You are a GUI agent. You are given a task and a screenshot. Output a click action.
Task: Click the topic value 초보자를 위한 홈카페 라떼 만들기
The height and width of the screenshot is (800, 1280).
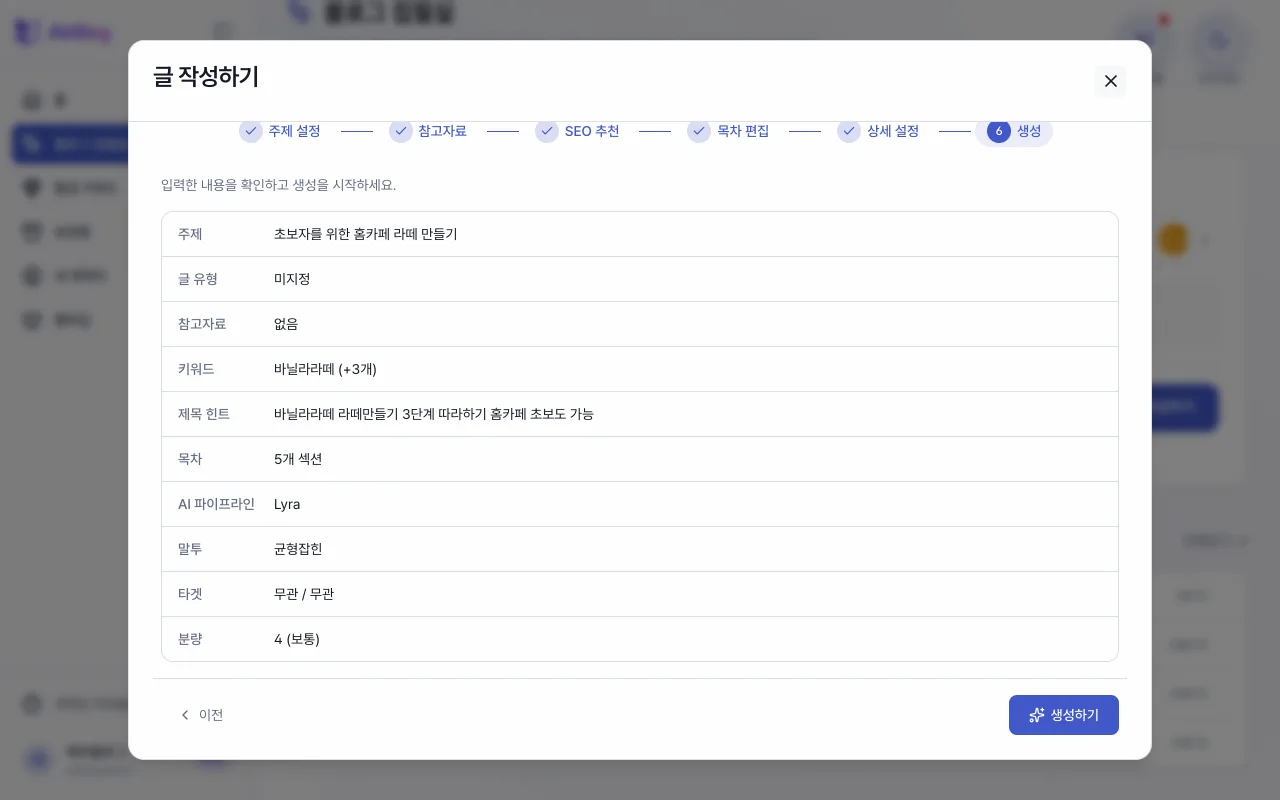point(365,234)
